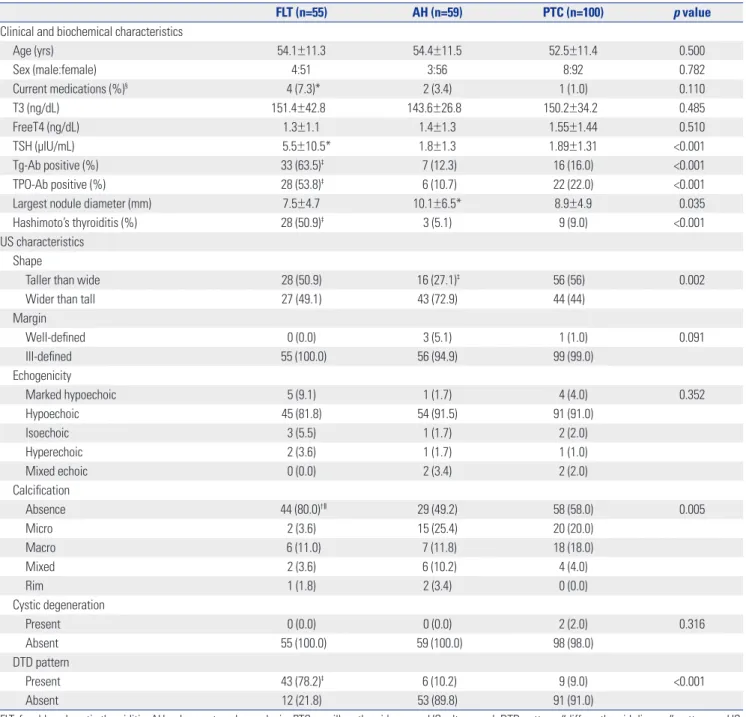The width and height of the screenshot is (746, 717).
Task: Select the '43 (72.9)' cell
Action: [437, 299]
